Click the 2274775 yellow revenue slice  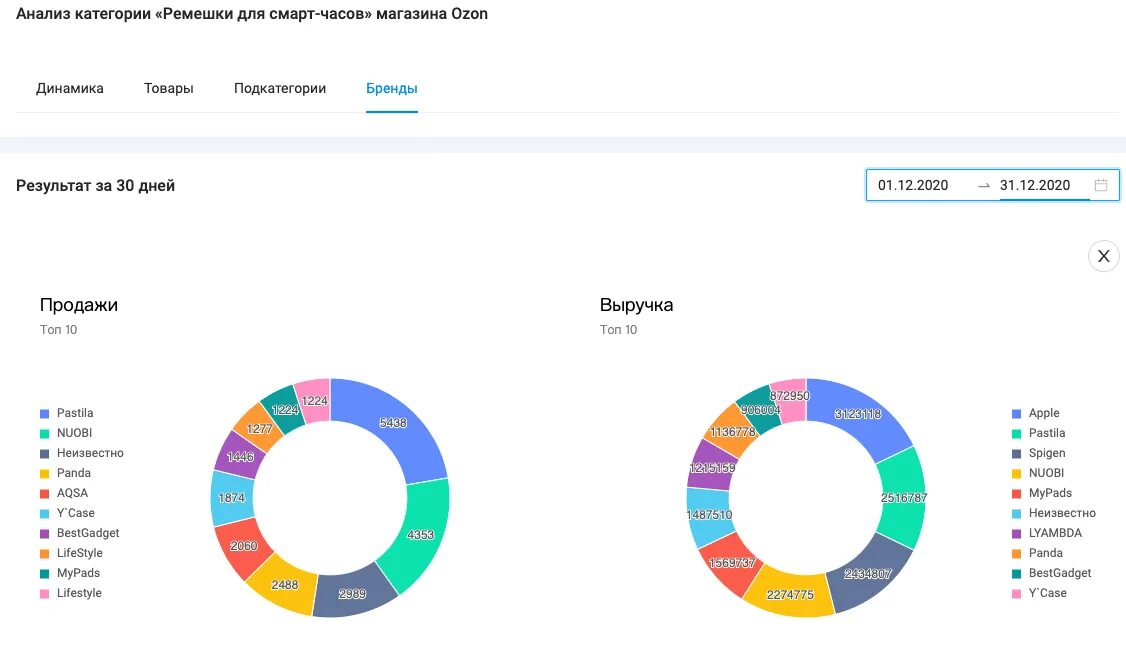[x=789, y=593]
